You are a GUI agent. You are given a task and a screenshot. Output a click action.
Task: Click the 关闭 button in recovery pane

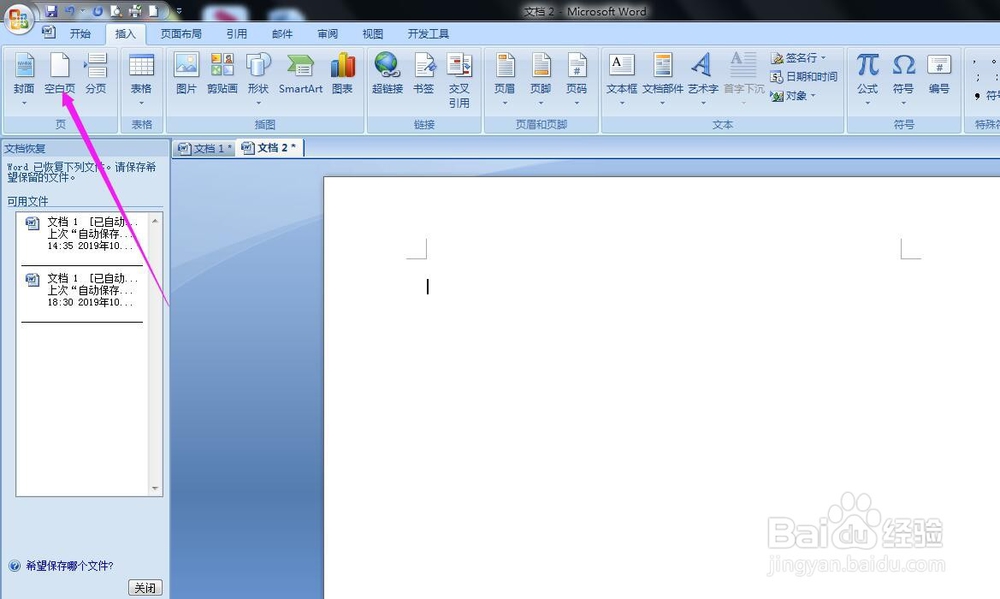point(145,588)
